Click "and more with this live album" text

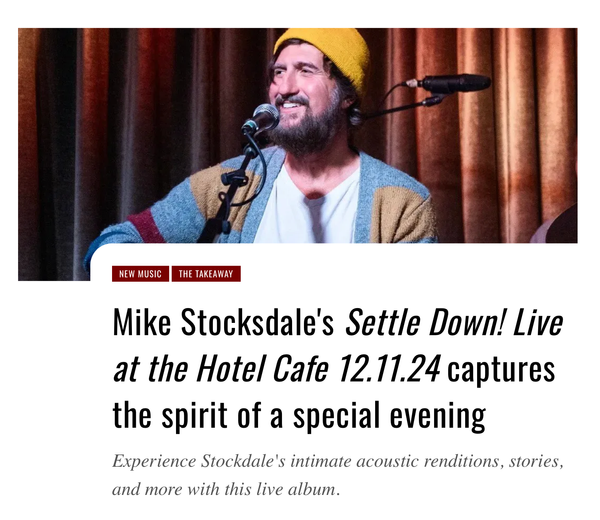(x=226, y=490)
